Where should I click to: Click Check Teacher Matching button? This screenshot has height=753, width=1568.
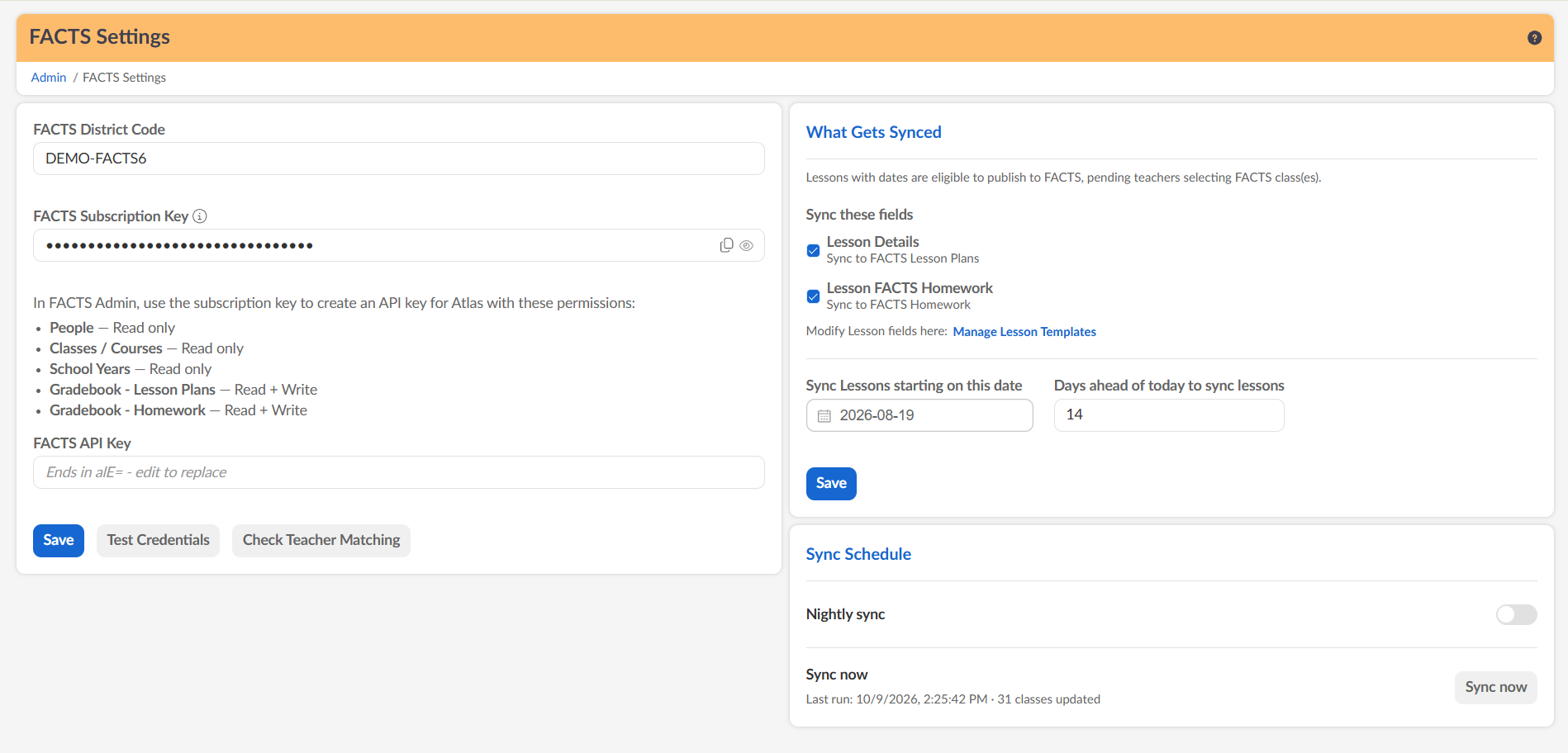321,541
